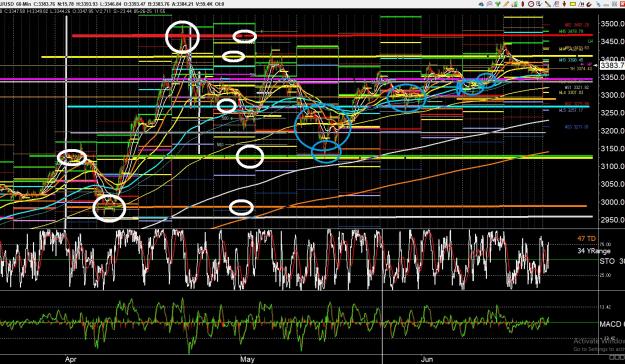625x364 pixels.
Task: Click the 3300.0 price axis label
Action: click(x=612, y=95)
